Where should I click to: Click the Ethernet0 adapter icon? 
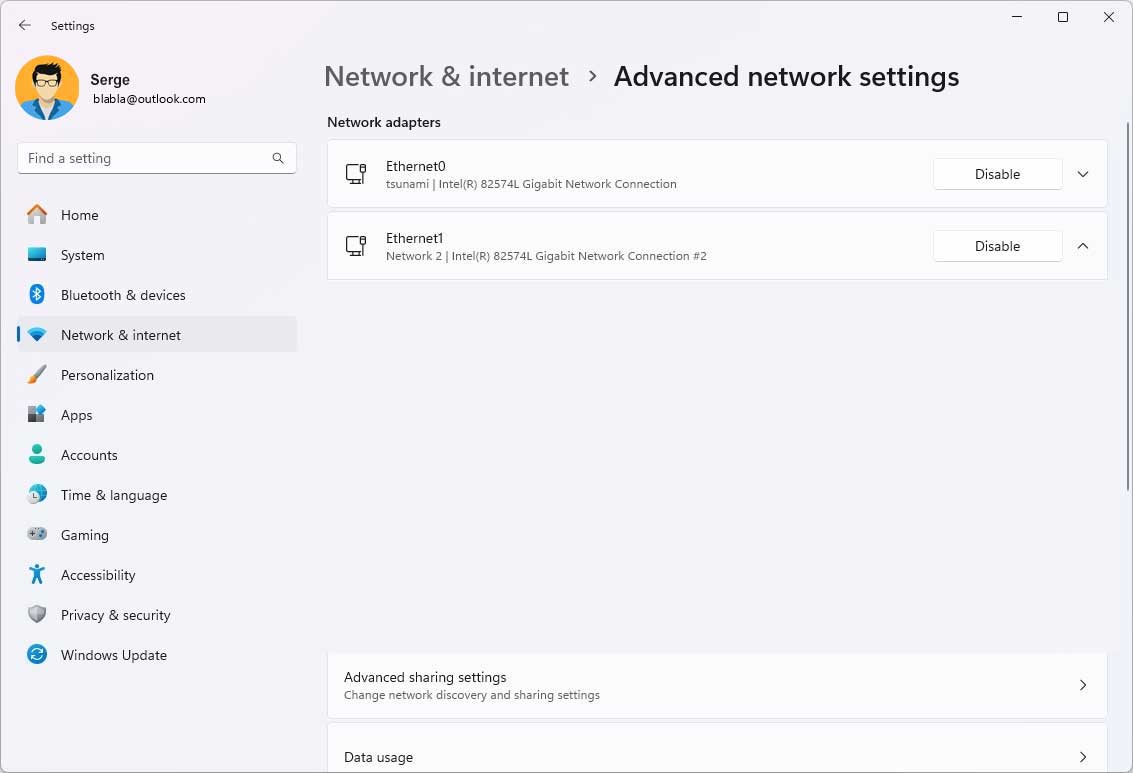(x=356, y=174)
